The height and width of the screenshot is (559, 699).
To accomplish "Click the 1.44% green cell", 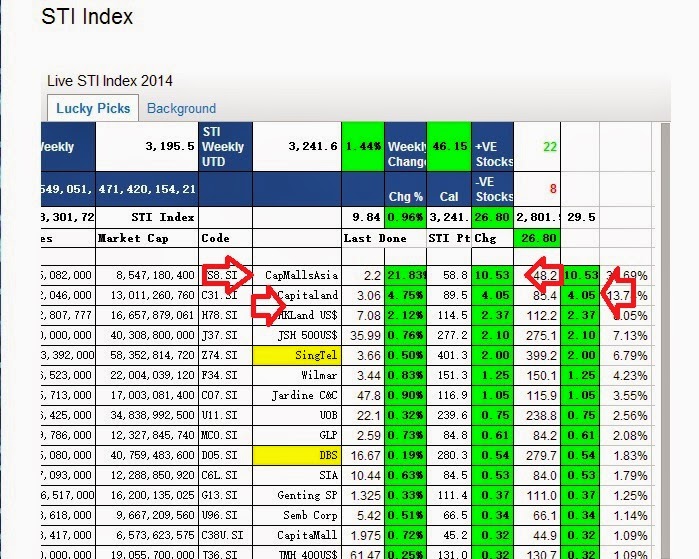I will (x=363, y=147).
